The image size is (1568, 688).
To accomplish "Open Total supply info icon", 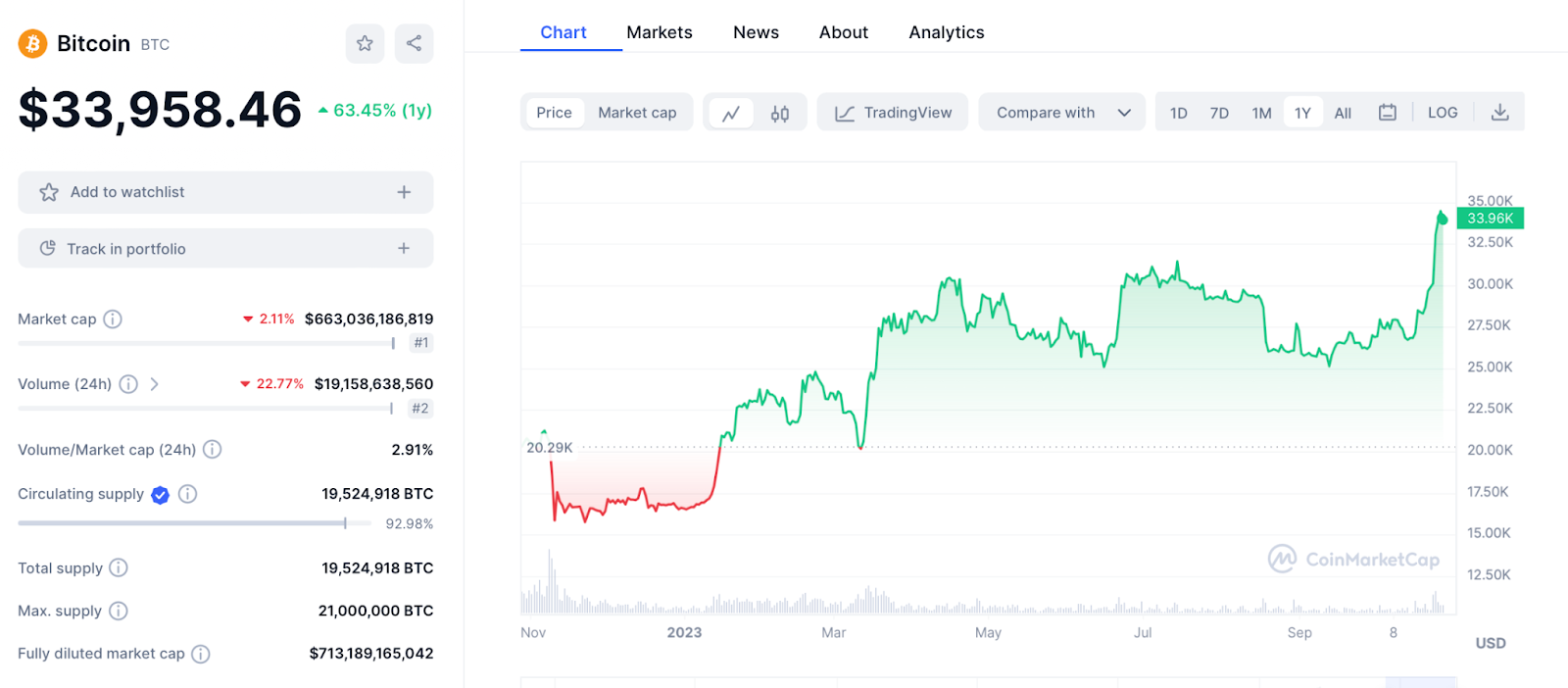I will (119, 567).
